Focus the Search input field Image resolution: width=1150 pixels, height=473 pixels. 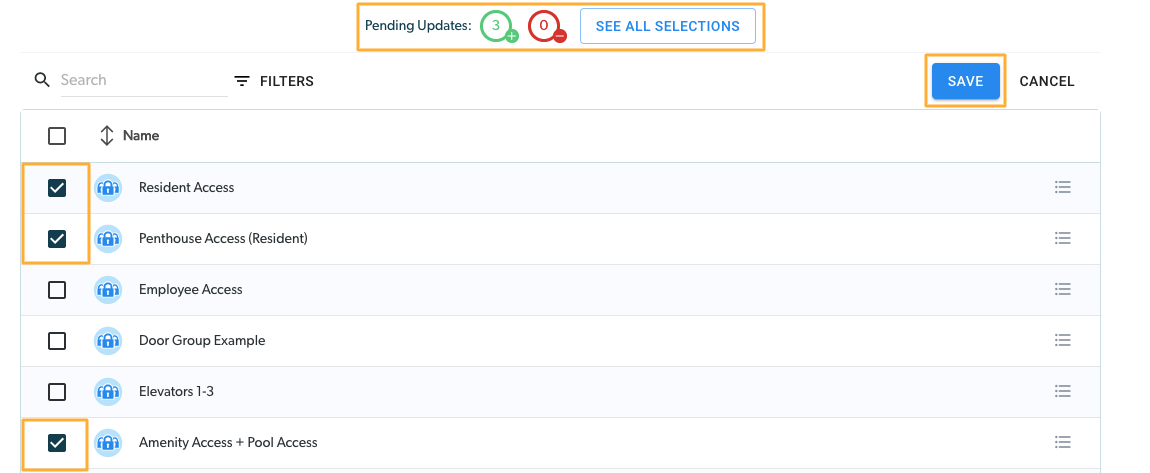pos(143,80)
